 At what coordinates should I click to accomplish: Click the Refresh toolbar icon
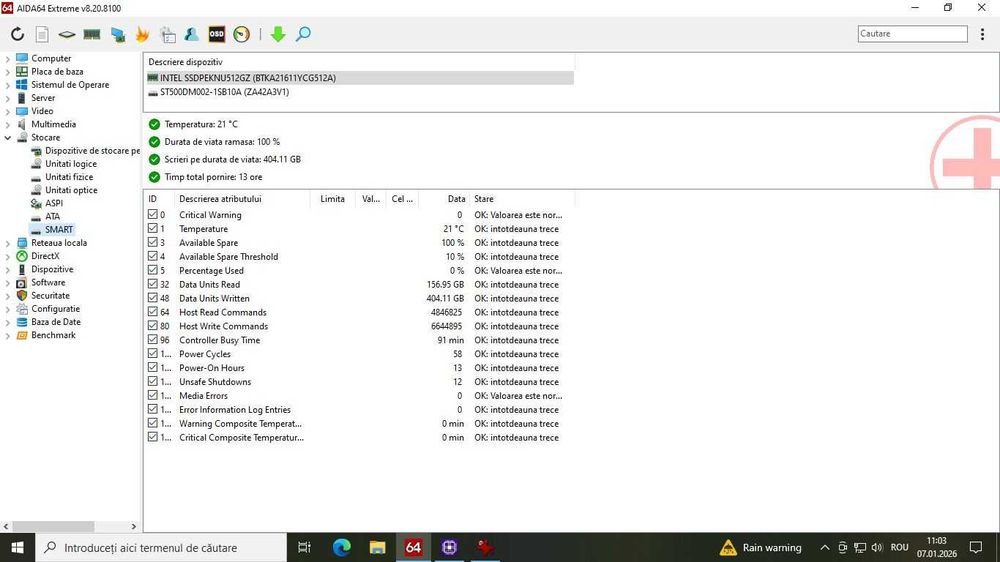click(17, 34)
